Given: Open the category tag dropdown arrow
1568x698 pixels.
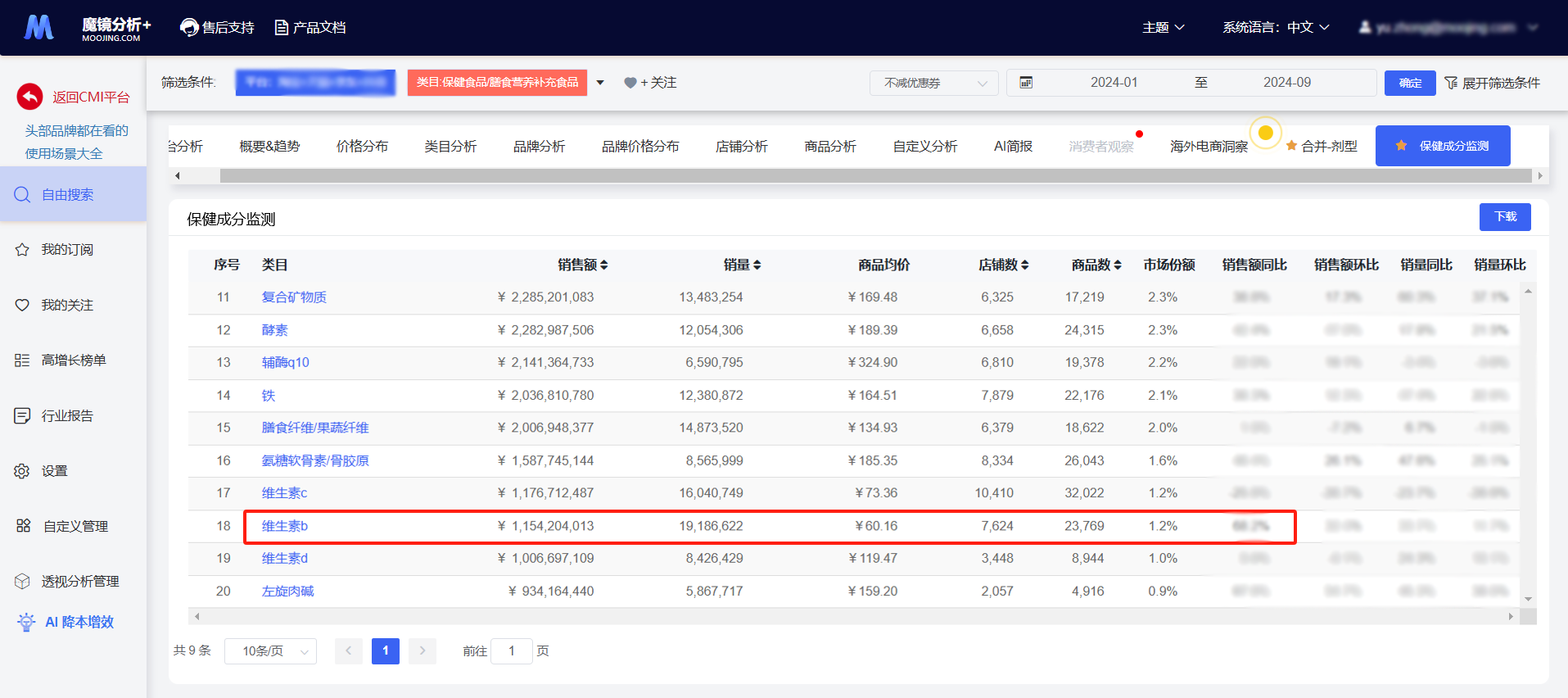Looking at the screenshot, I should point(600,83).
